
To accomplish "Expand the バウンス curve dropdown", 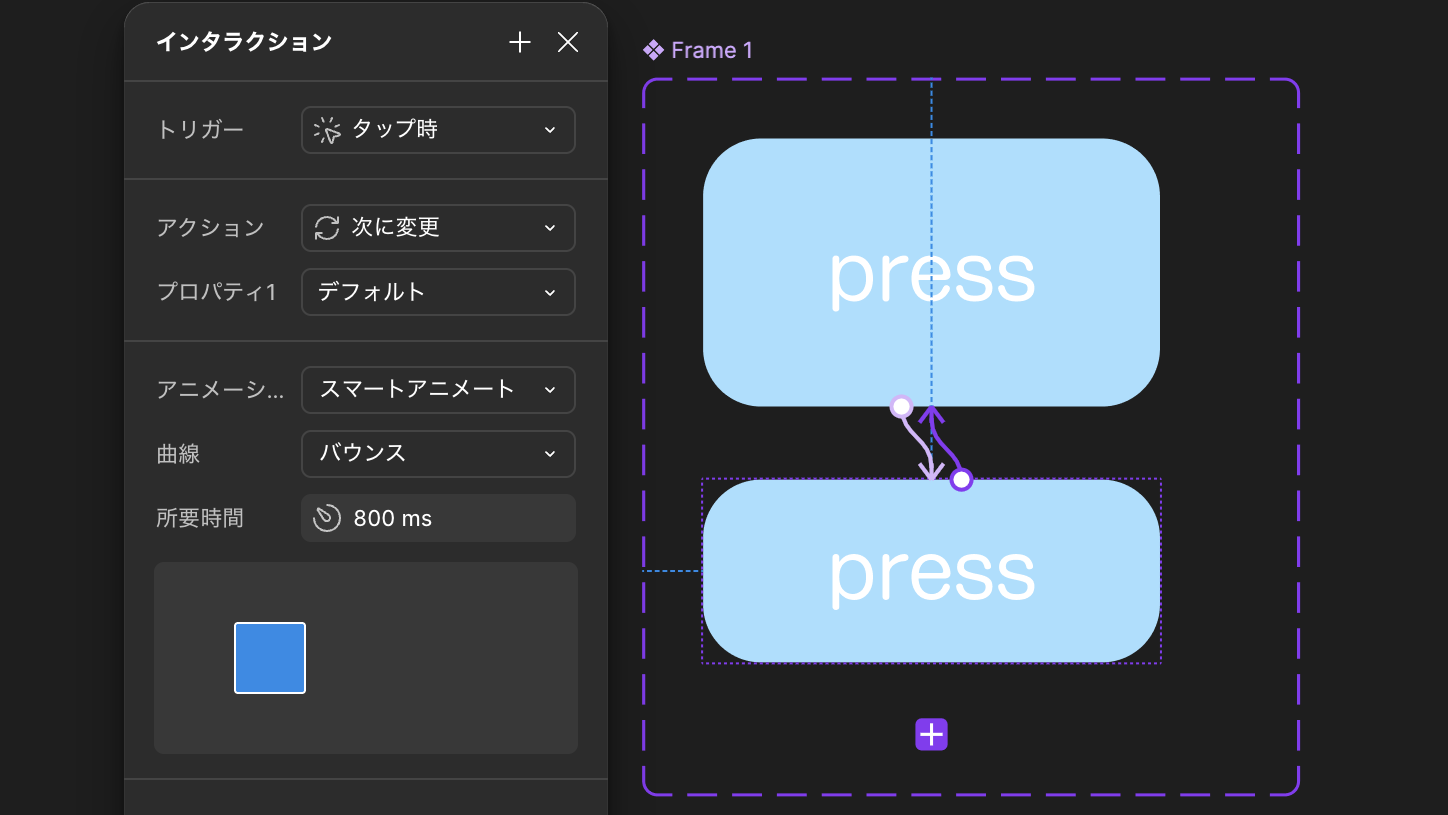I will (438, 454).
